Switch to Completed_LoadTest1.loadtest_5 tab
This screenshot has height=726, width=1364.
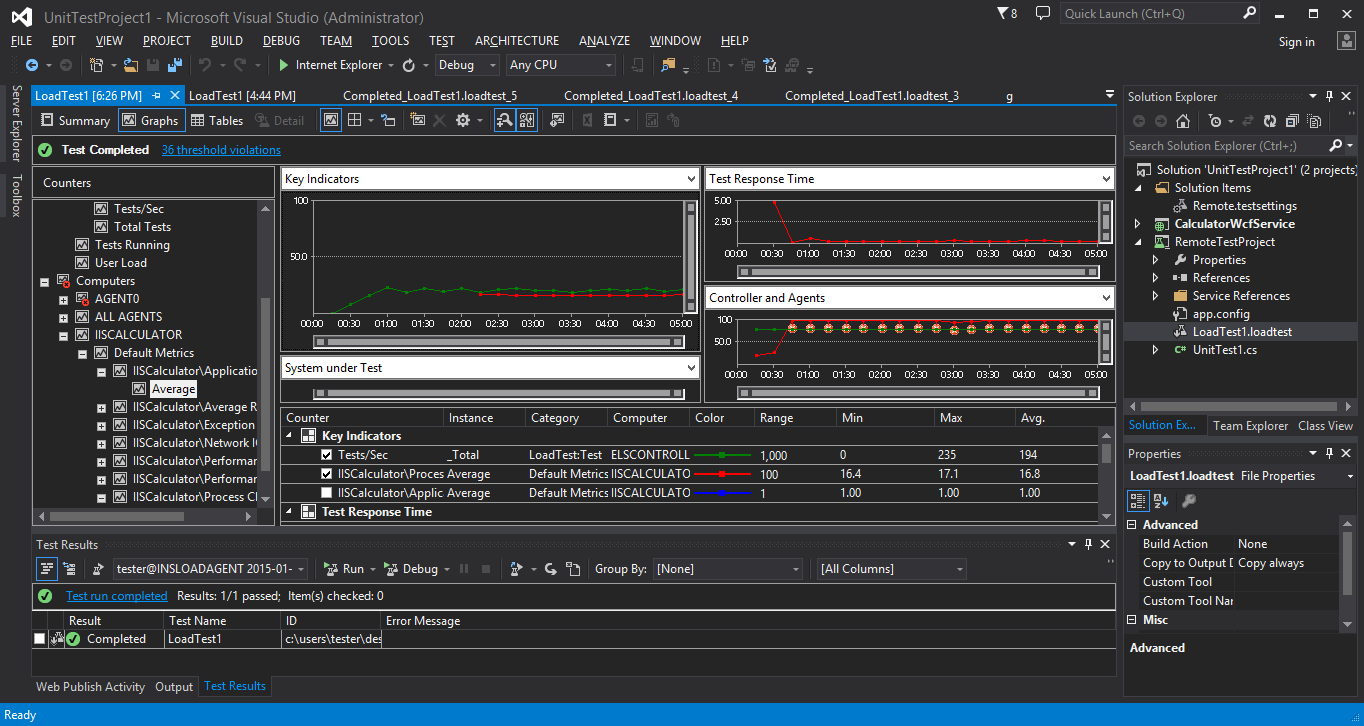pos(430,96)
